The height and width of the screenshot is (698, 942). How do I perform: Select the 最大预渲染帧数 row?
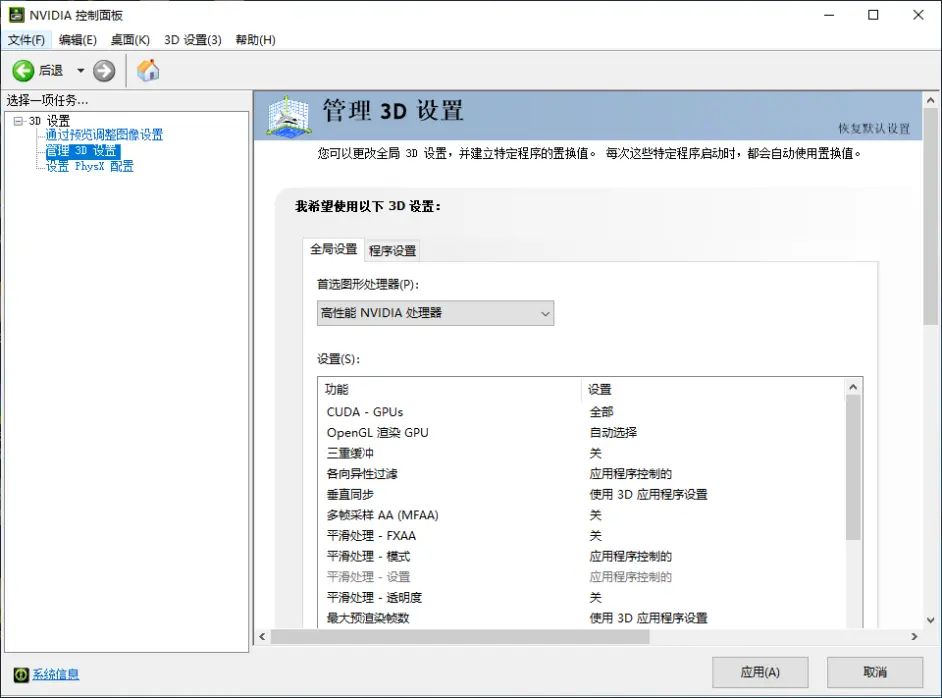point(582,618)
